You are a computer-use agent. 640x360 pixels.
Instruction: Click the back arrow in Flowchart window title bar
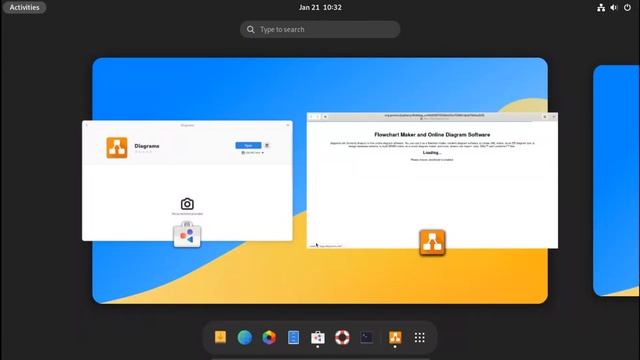(311, 117)
